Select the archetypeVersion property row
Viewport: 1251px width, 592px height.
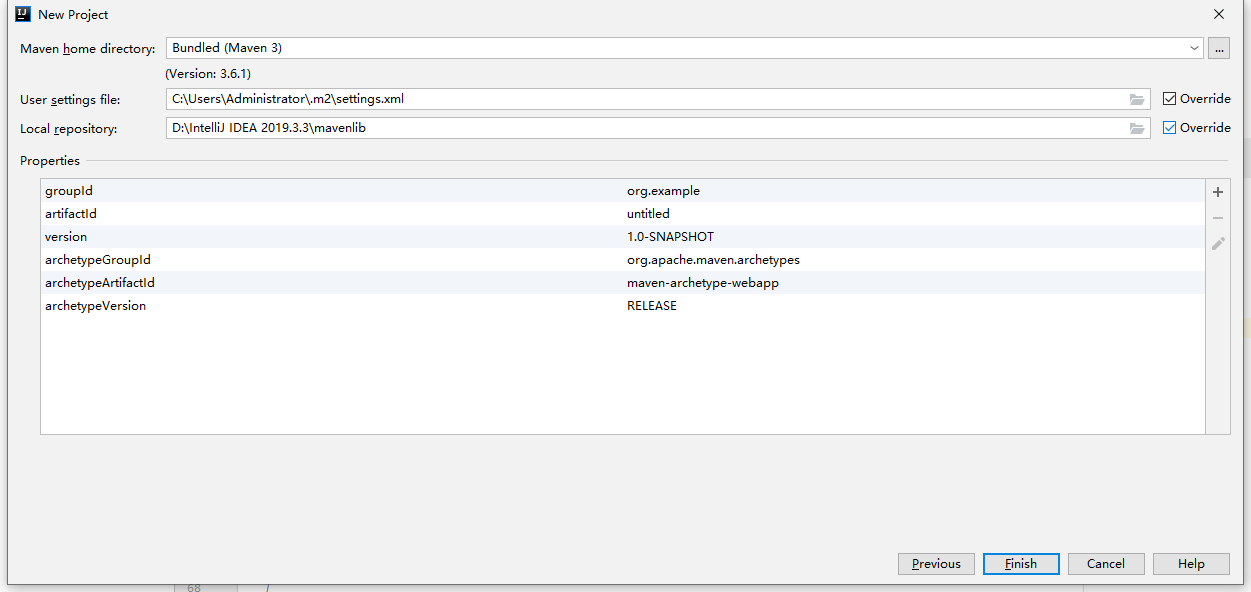pyautogui.click(x=622, y=306)
